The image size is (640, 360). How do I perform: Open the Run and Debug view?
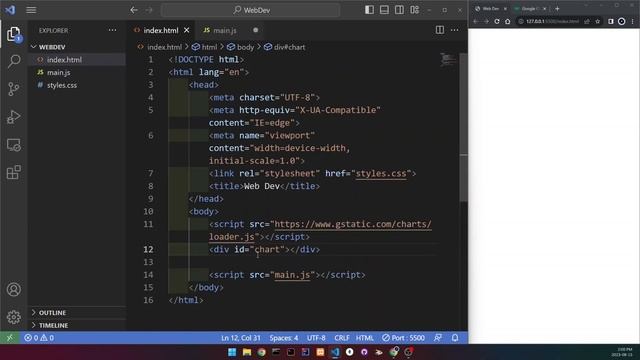13,117
